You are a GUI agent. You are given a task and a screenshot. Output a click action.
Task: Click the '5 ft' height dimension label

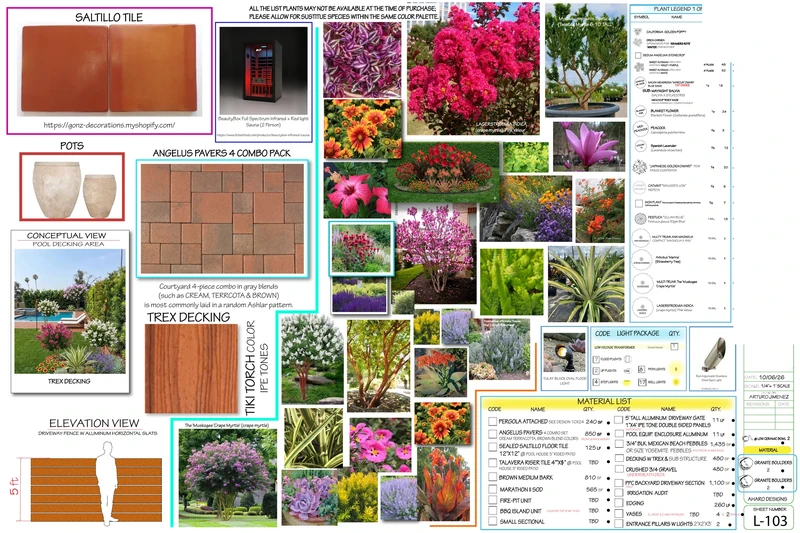pos(14,486)
